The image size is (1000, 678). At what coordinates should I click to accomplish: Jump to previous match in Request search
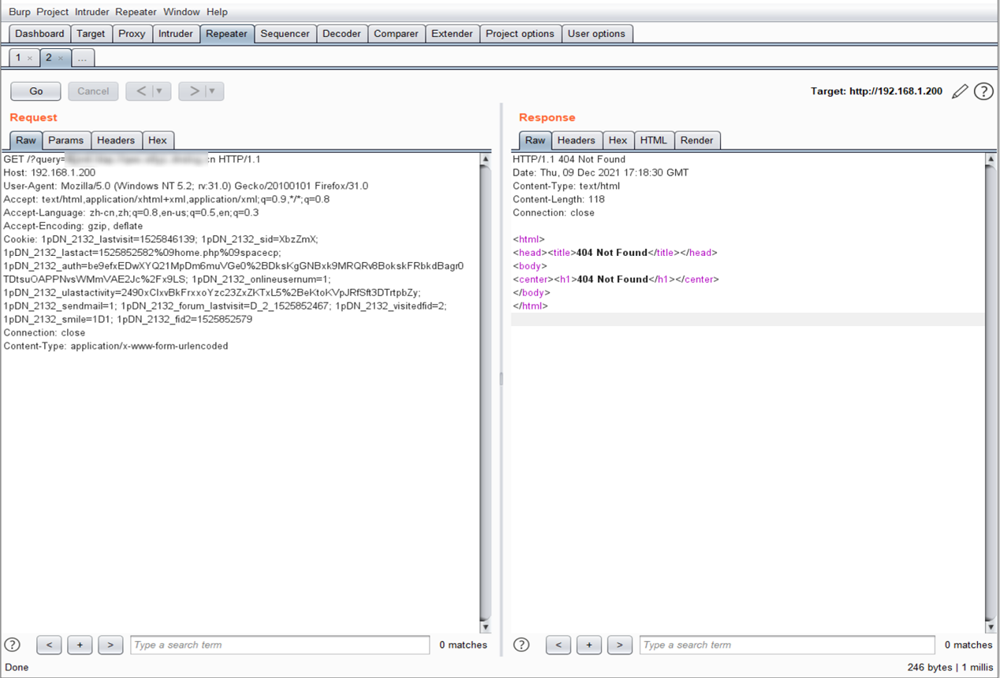(x=49, y=645)
